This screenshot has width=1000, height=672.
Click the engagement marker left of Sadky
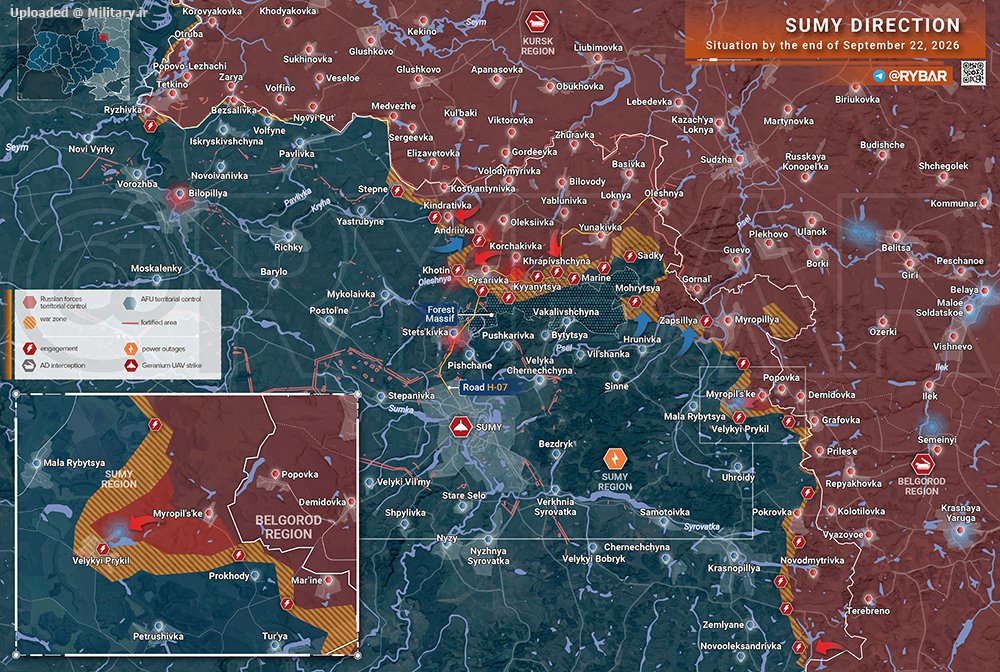pos(629,256)
